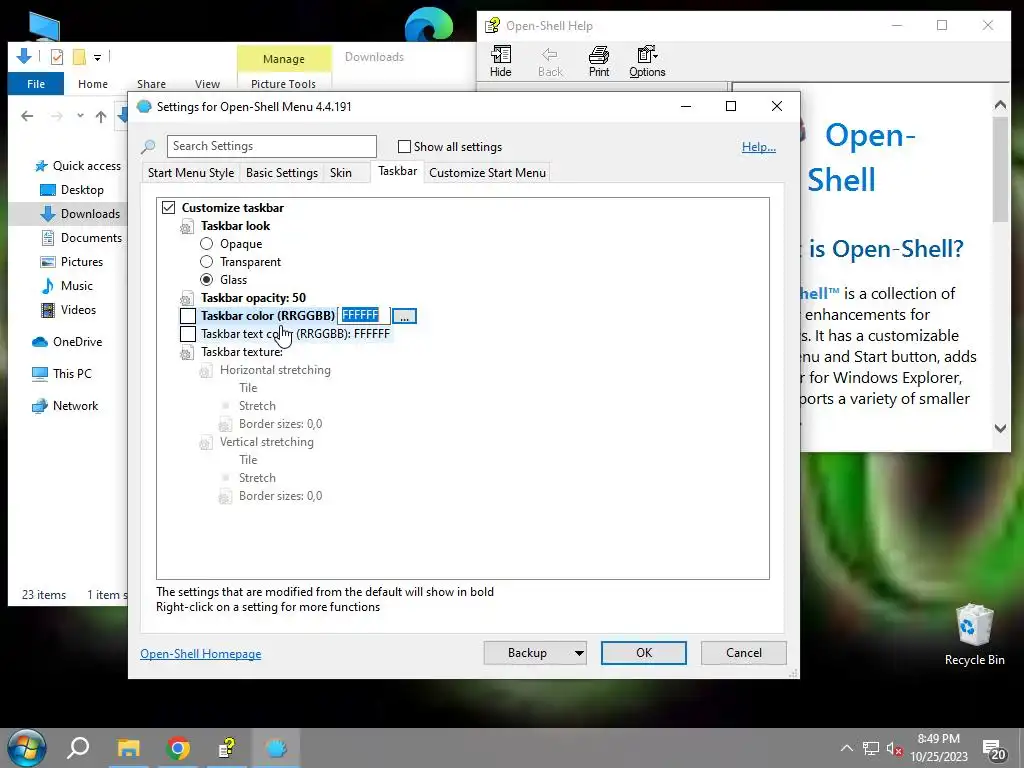Enable the Taskbar color checkbox
Screen dimensions: 1024x768
(x=188, y=315)
